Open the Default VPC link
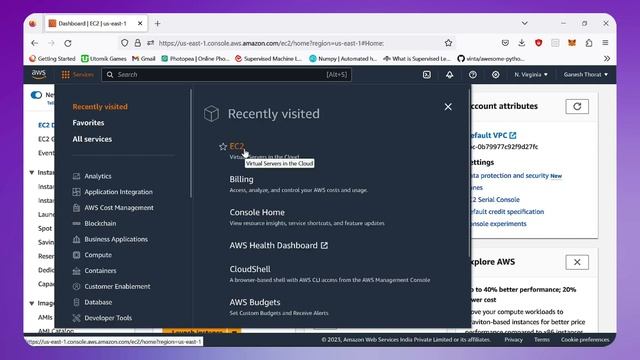640x360 pixels. click(x=492, y=135)
